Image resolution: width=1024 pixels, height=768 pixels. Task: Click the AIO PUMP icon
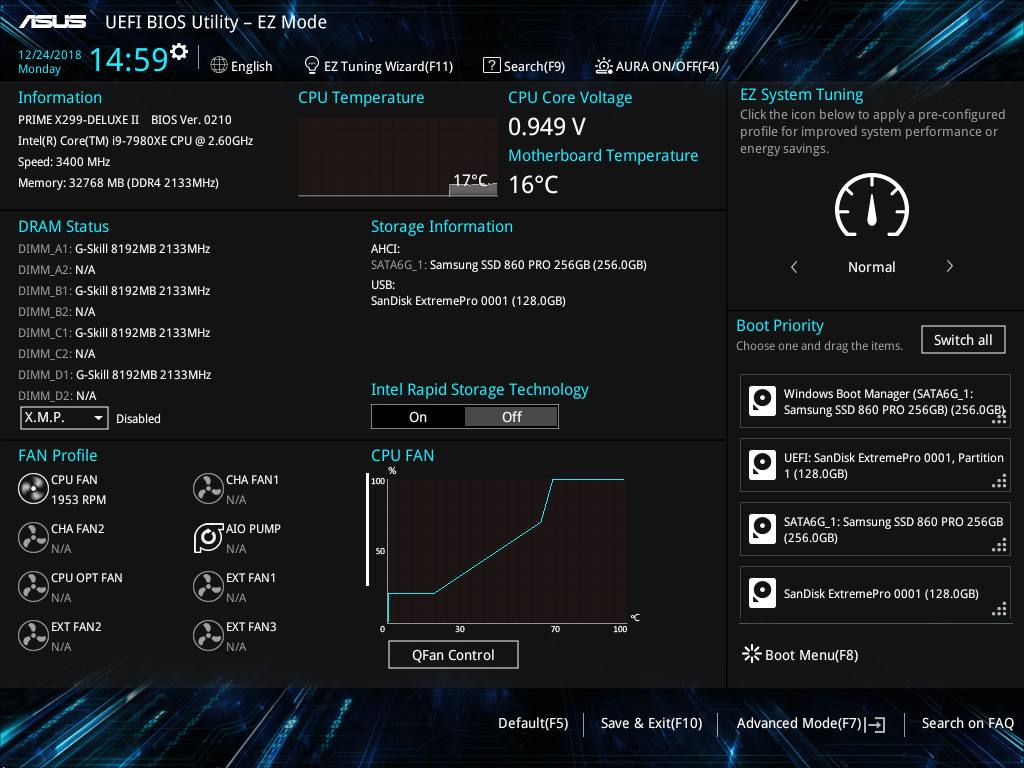208,537
